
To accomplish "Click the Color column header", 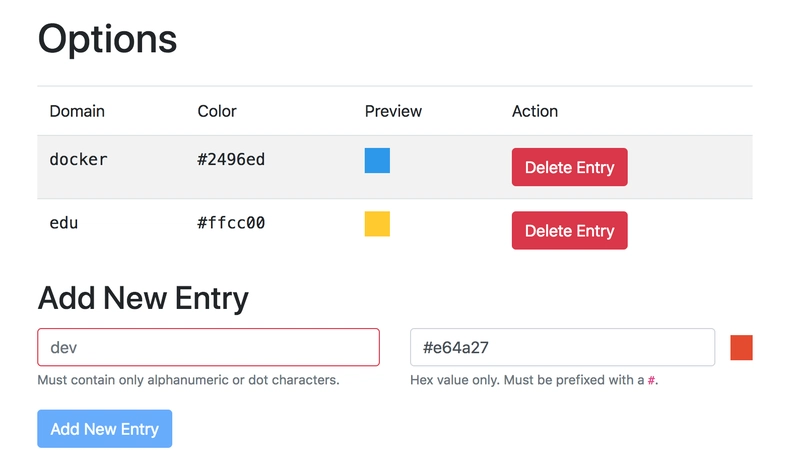I will (217, 111).
